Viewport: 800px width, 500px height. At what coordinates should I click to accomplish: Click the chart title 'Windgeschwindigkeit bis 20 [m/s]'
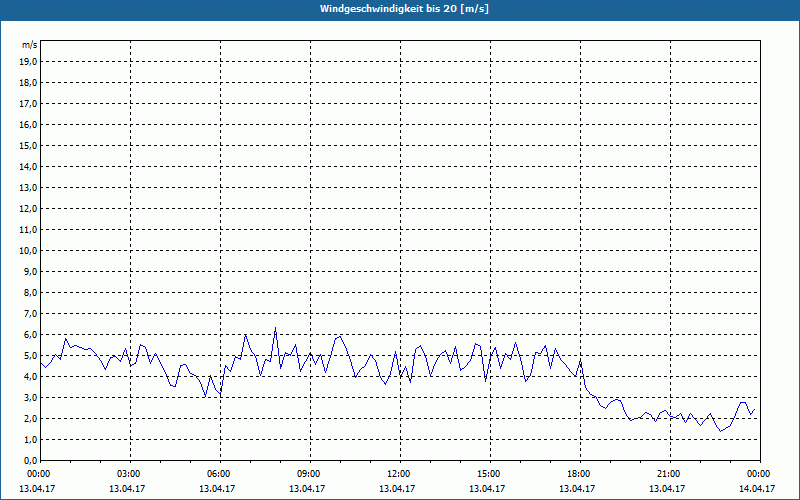click(x=404, y=9)
